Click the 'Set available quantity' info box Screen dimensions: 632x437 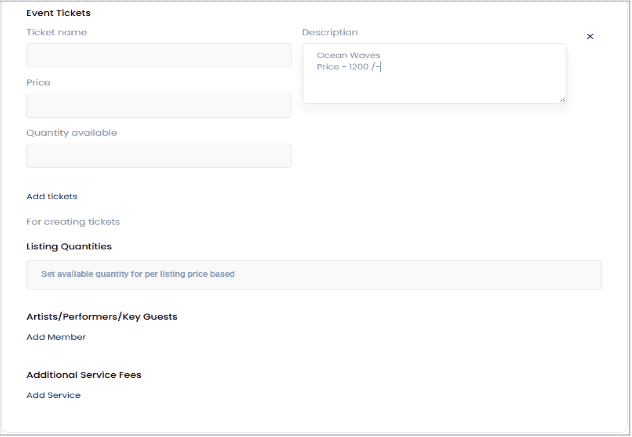pyautogui.click(x=314, y=274)
